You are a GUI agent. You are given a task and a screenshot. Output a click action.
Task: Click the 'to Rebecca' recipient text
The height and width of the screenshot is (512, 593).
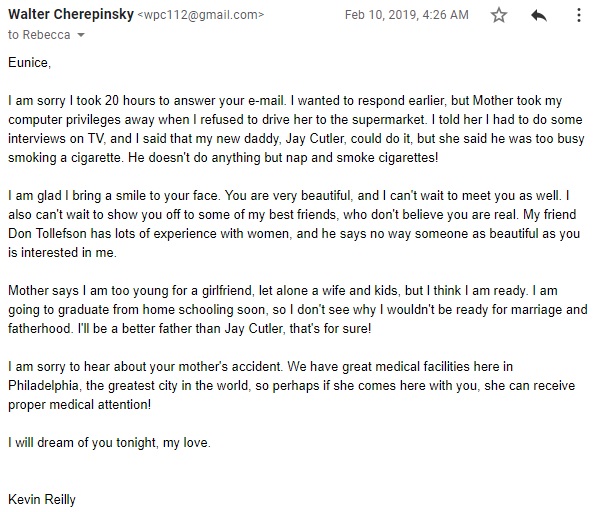point(39,35)
